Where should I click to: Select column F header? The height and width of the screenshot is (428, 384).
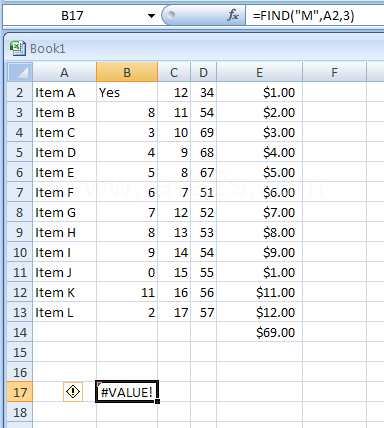click(334, 72)
